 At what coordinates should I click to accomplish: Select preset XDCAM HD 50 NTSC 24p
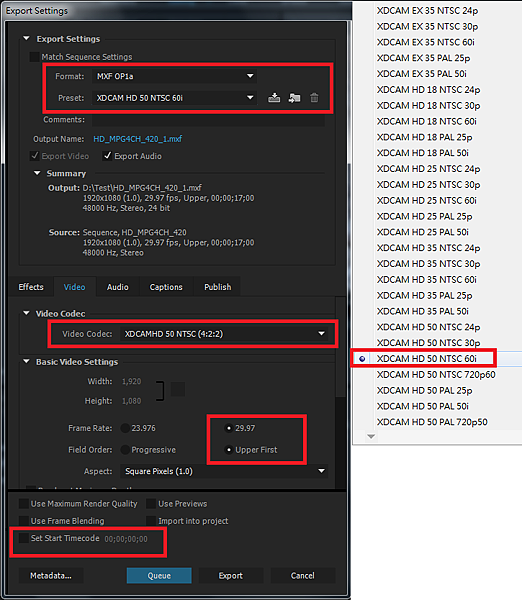pos(429,327)
